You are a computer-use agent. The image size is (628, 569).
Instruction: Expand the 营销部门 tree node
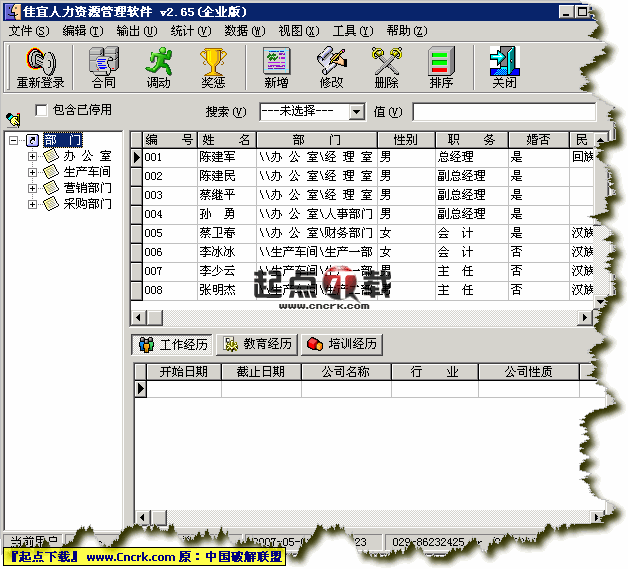[x=32, y=188]
